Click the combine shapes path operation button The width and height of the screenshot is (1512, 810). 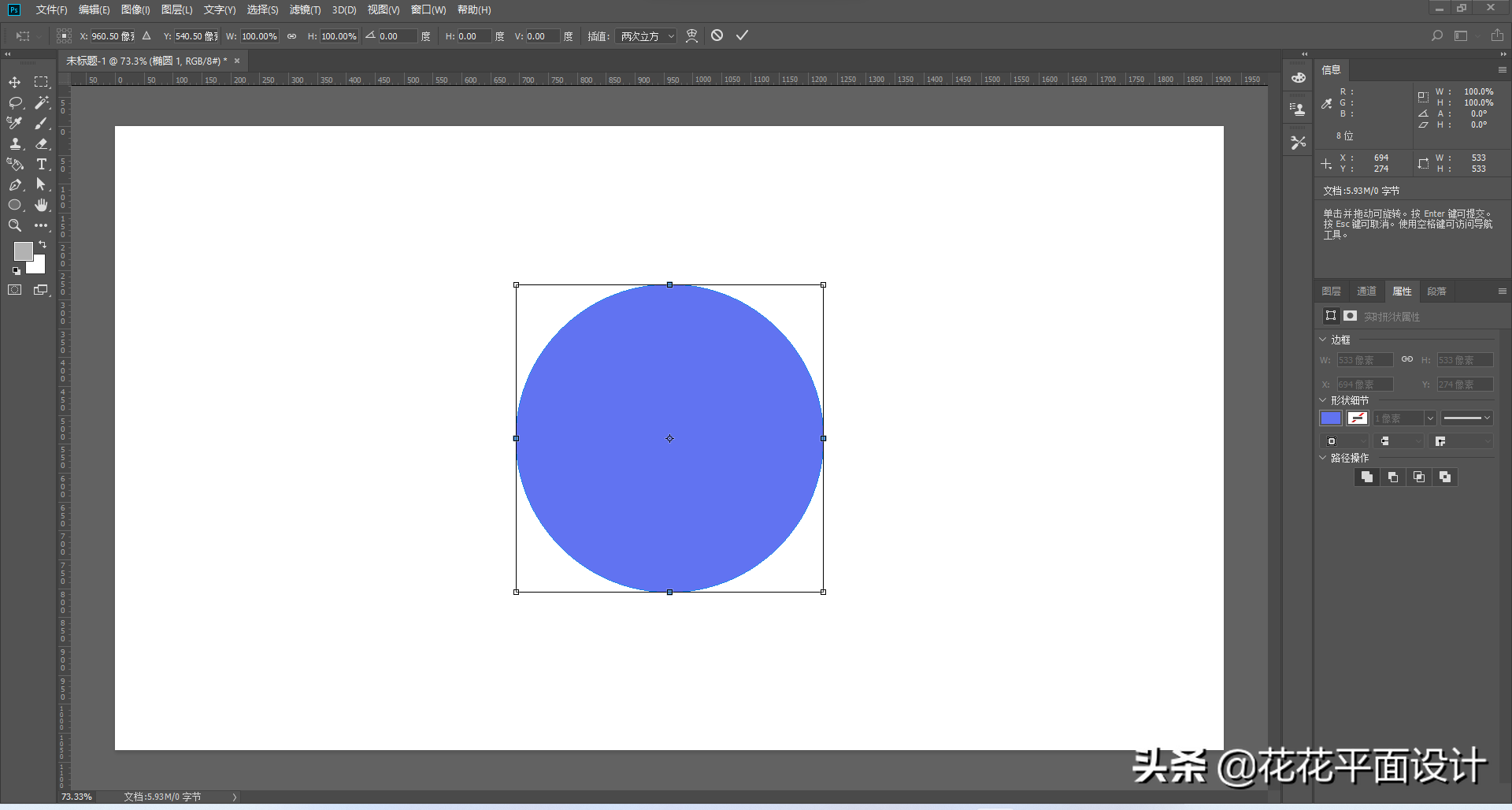tap(1366, 477)
